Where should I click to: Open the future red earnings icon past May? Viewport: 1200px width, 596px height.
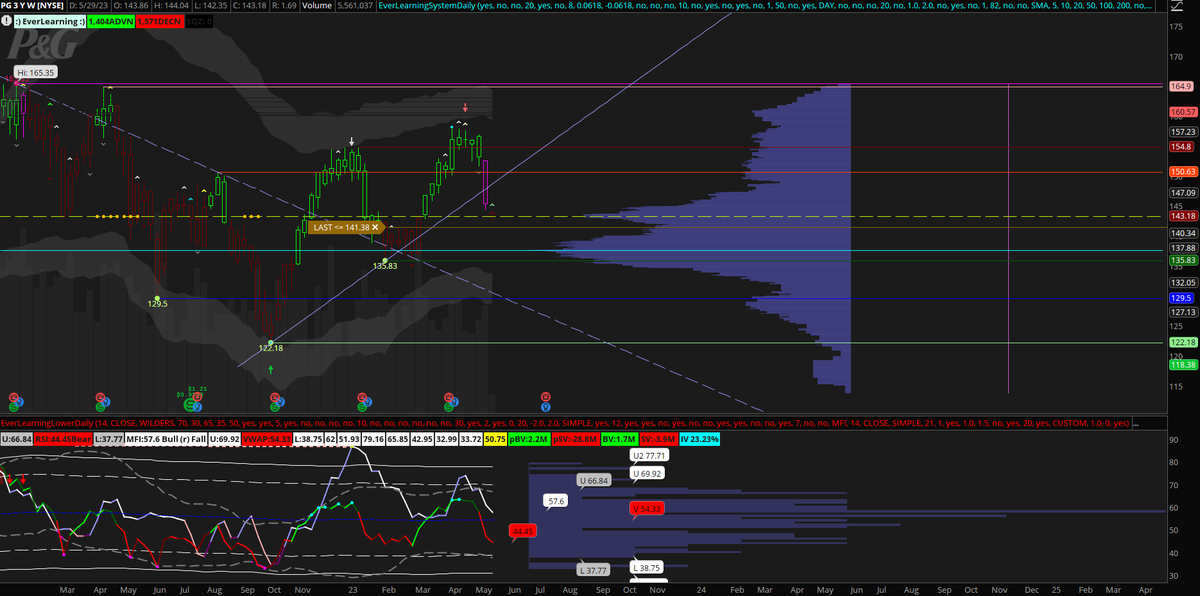click(546, 397)
